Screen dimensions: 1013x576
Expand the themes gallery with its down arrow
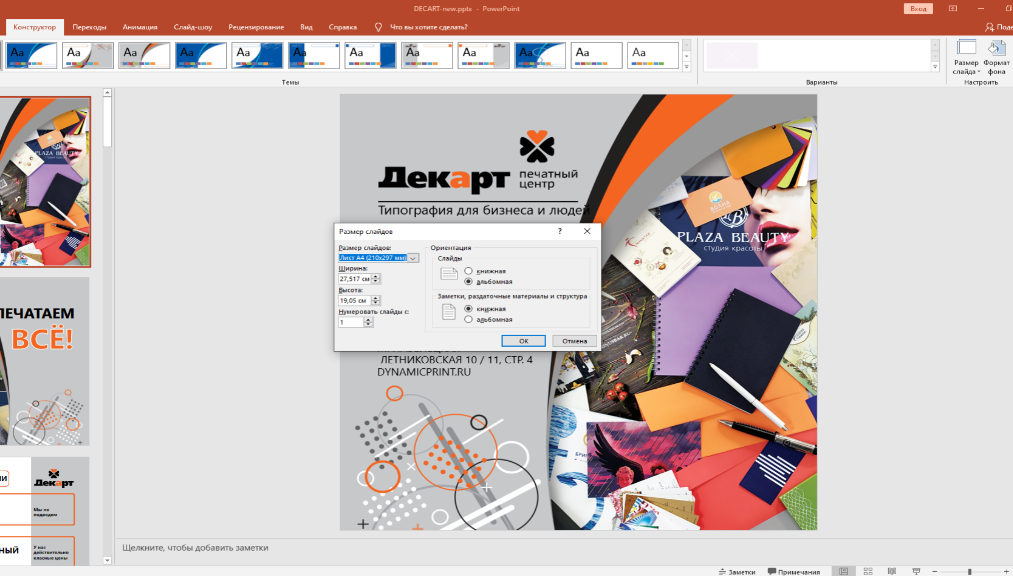(x=686, y=66)
